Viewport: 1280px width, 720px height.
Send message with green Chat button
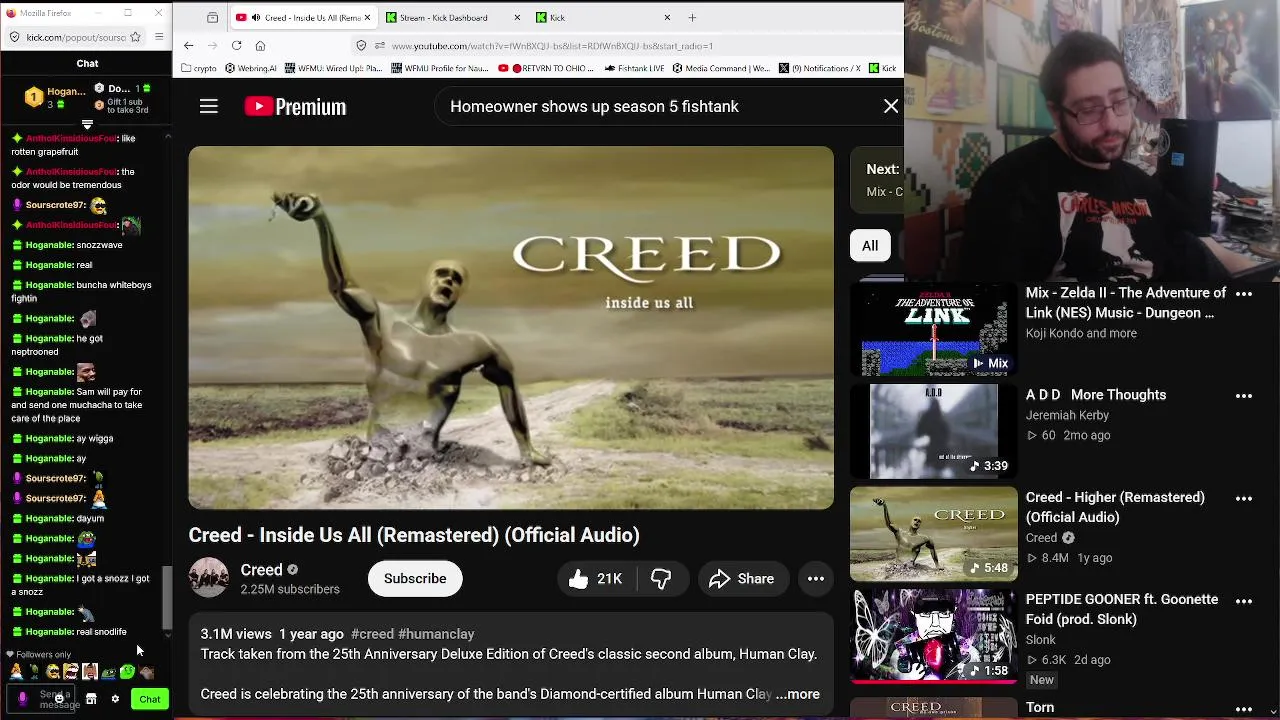tap(150, 699)
